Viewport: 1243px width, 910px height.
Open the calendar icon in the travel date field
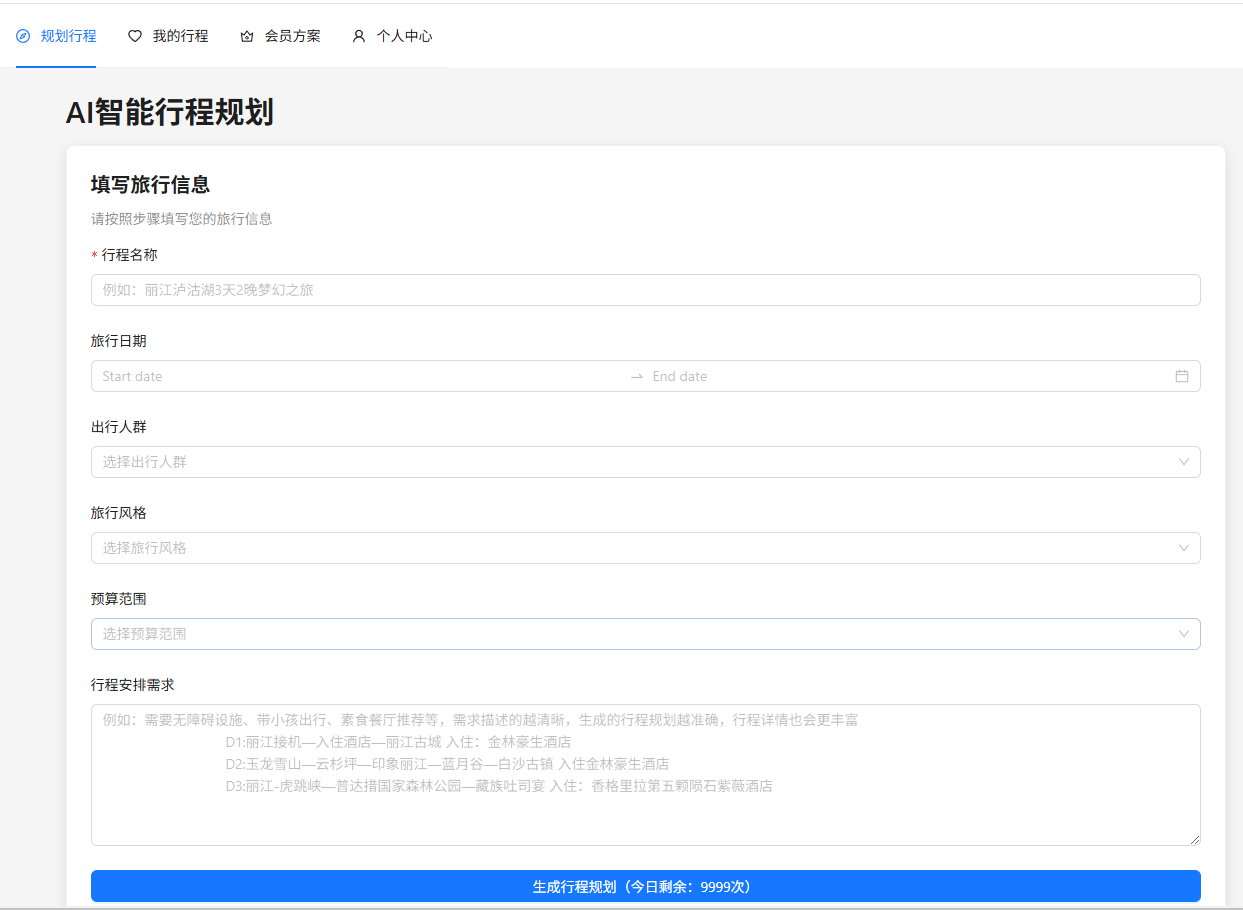click(x=1181, y=376)
